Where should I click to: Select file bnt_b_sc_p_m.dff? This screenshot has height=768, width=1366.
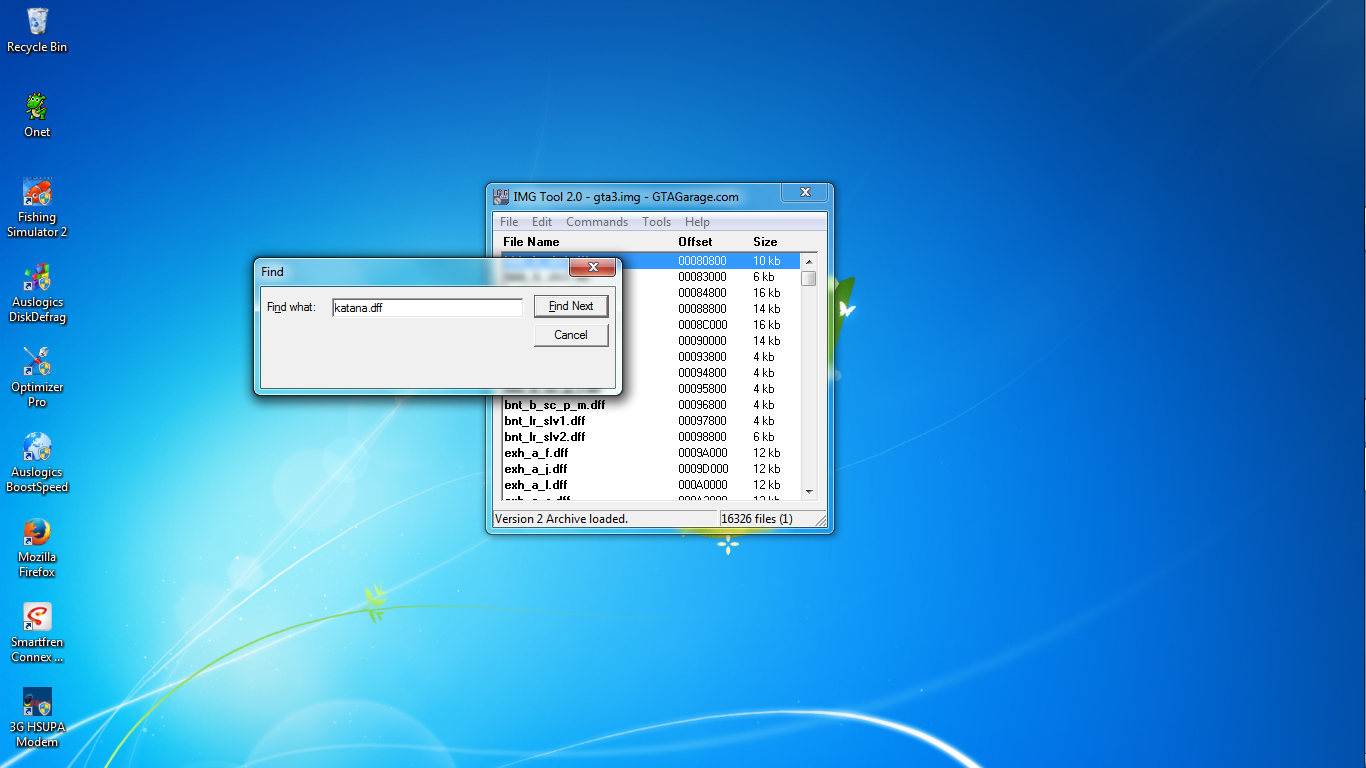(554, 405)
